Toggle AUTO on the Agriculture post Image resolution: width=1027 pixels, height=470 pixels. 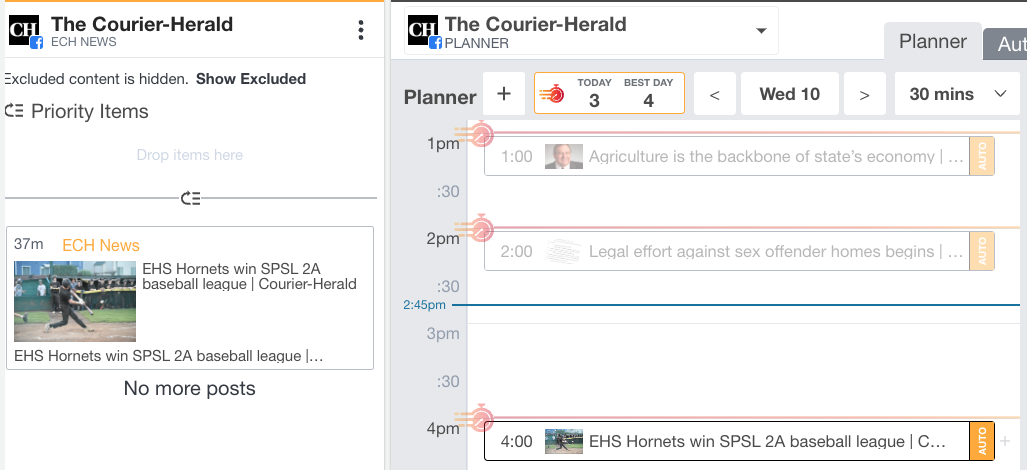[x=982, y=156]
